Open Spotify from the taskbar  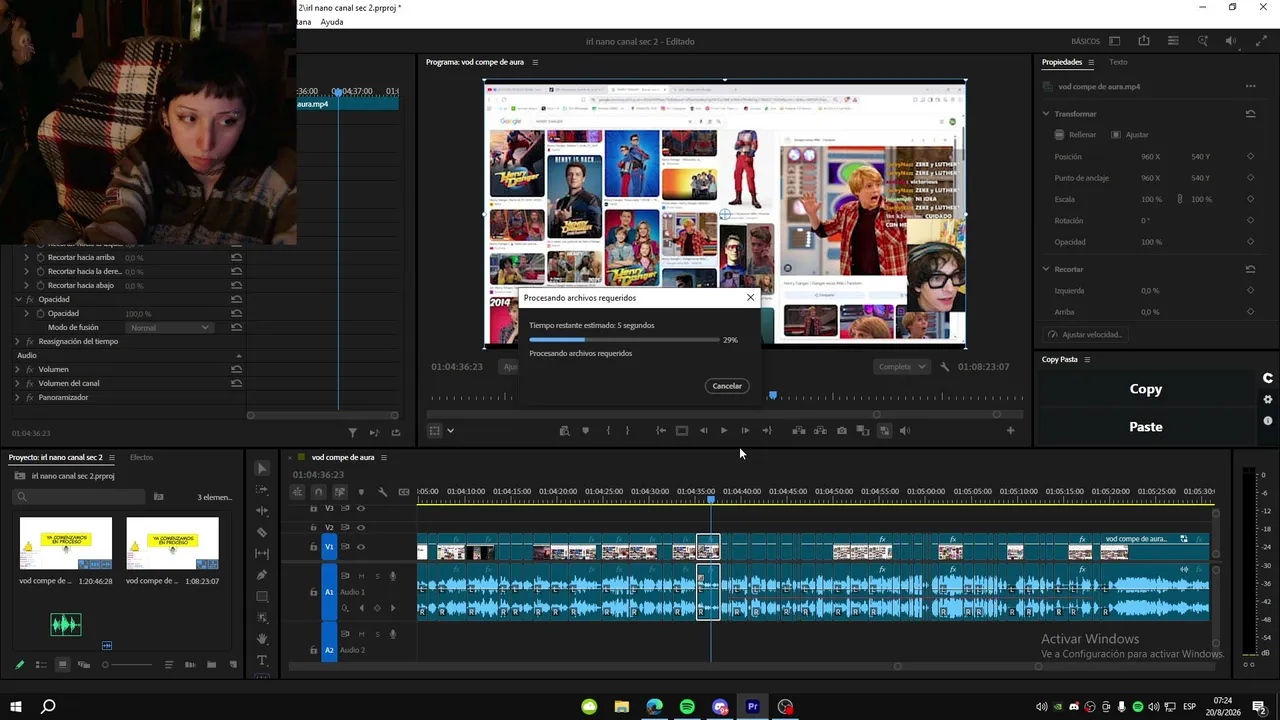[x=687, y=707]
